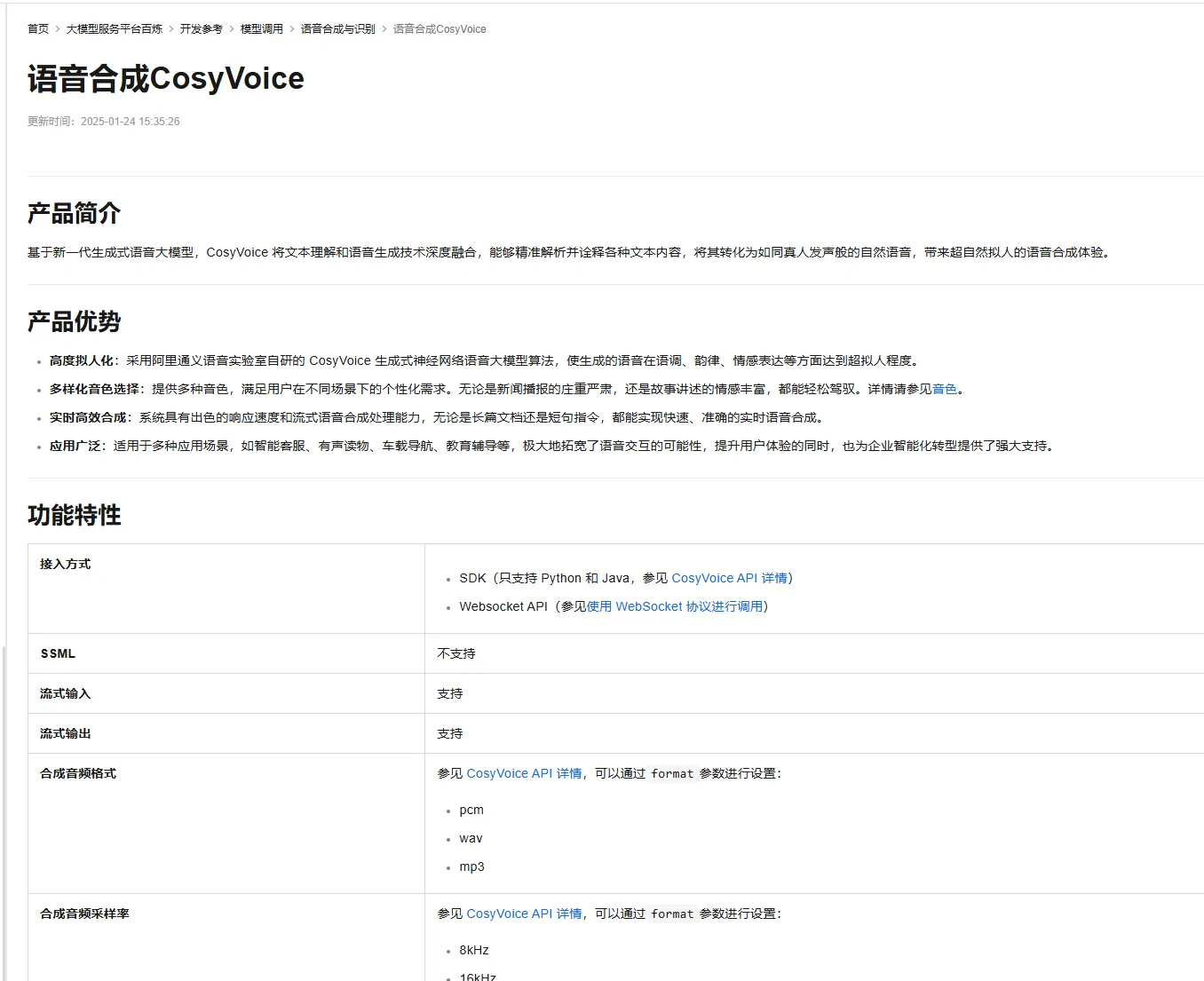Screen dimensions: 1204x981
Task: Click the format code in the 合成音频格式 row
Action: [672, 773]
